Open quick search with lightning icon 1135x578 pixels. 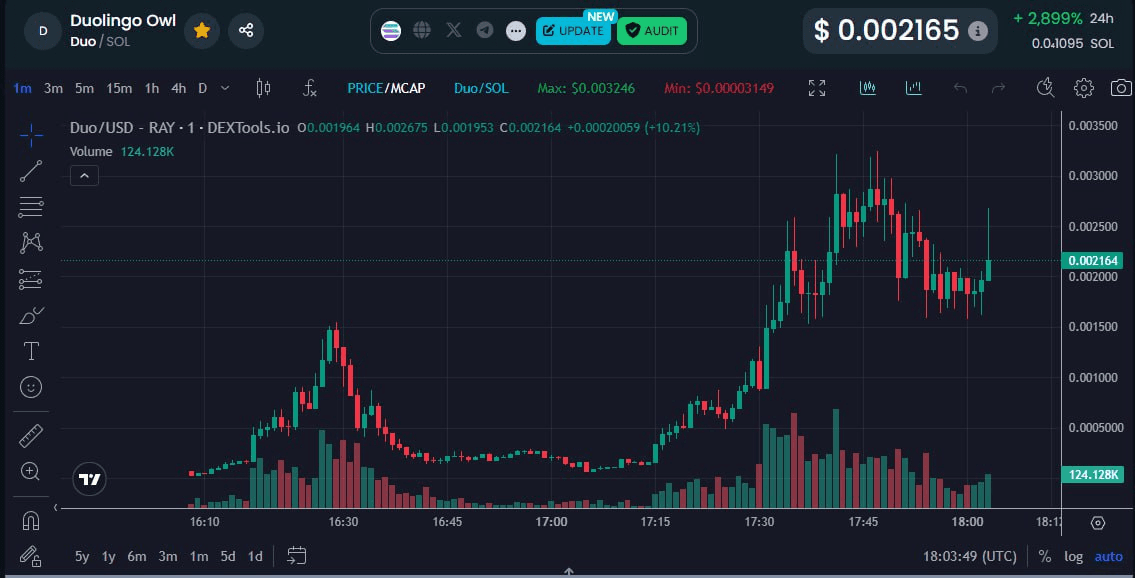1045,88
